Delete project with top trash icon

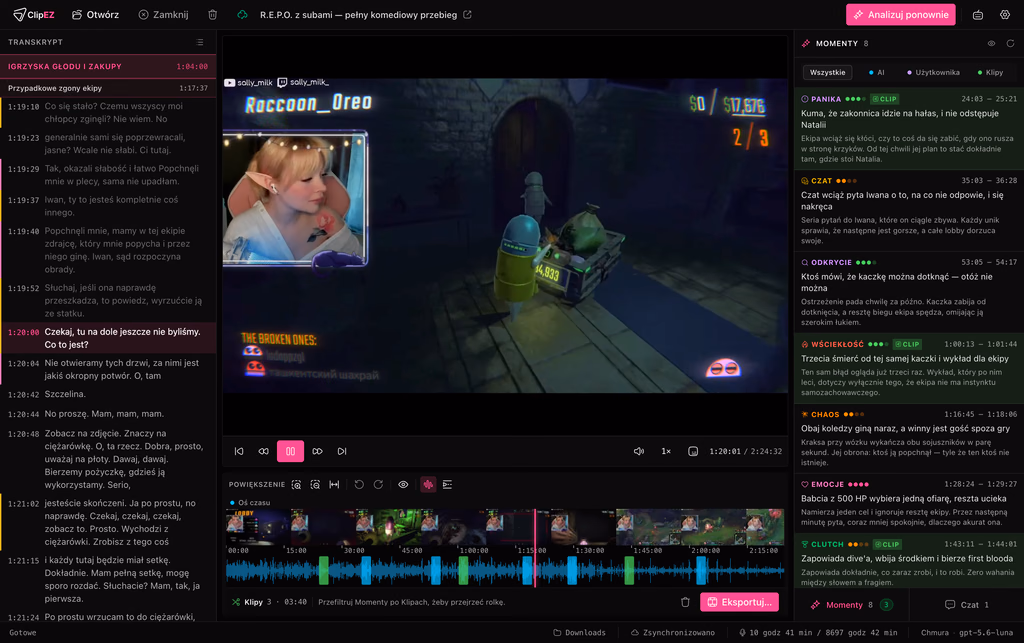coord(212,14)
